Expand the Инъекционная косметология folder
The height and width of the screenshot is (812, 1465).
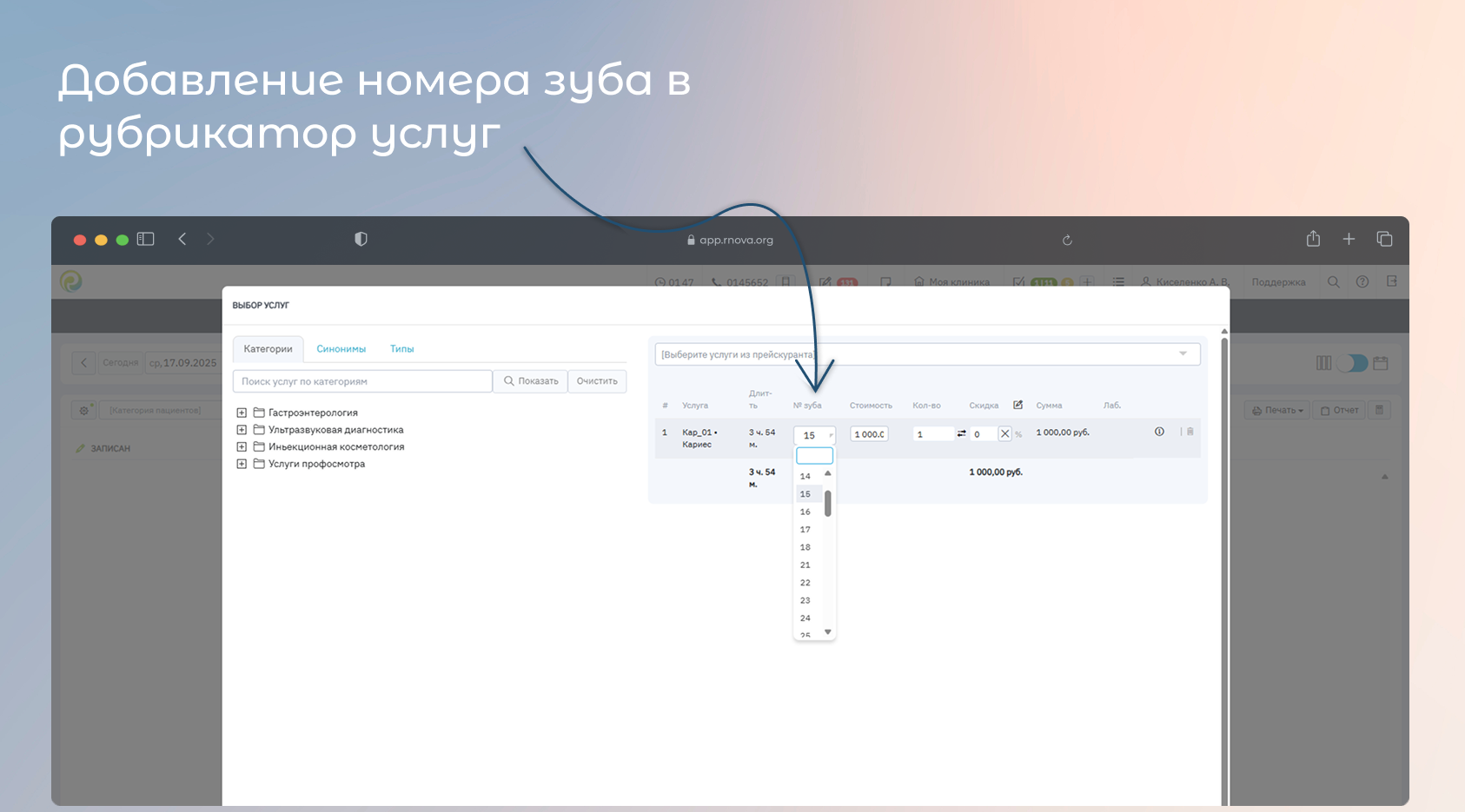[242, 446]
